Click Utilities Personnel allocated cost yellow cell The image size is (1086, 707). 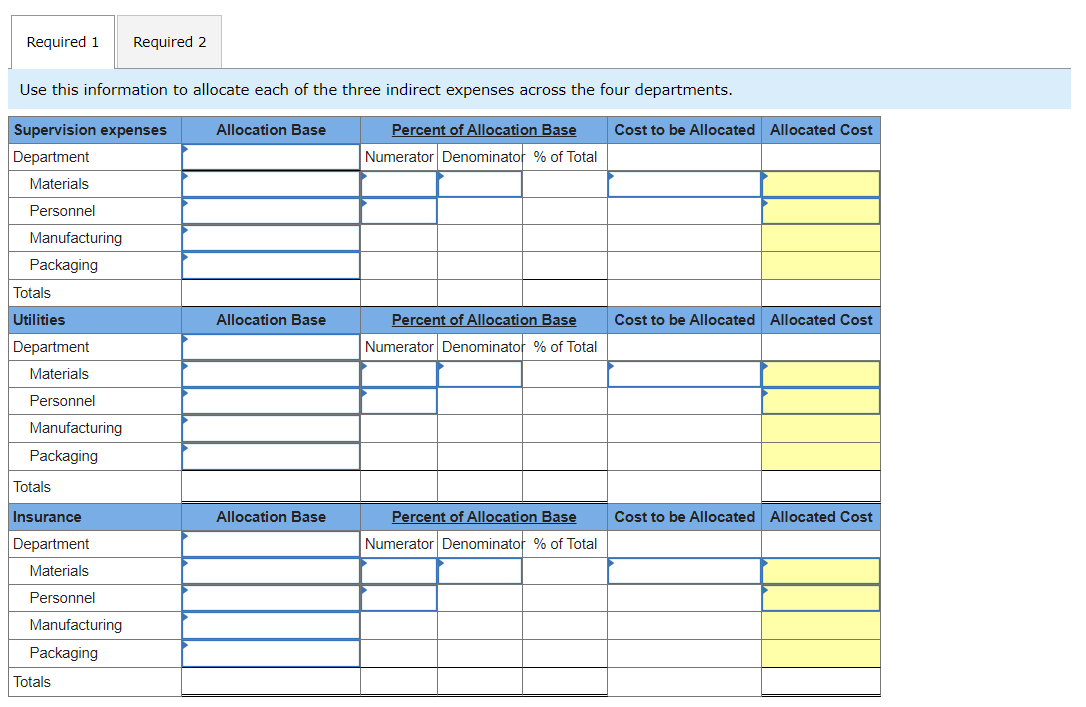click(821, 401)
